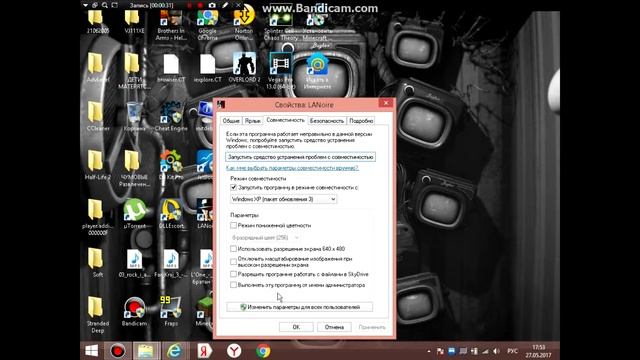Allow program to work with SkyDrive files

233,274
